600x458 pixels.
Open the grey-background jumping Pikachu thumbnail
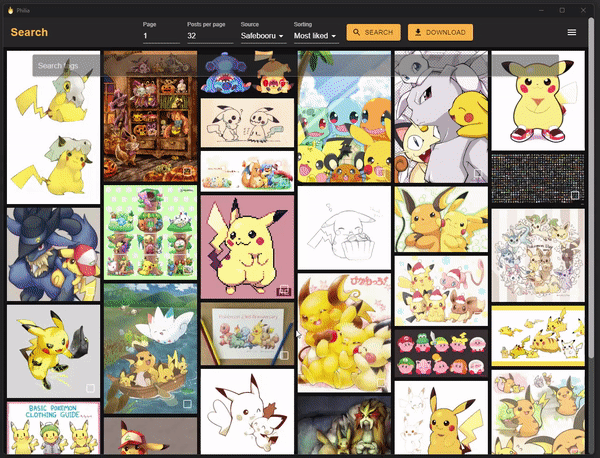[x=54, y=351]
